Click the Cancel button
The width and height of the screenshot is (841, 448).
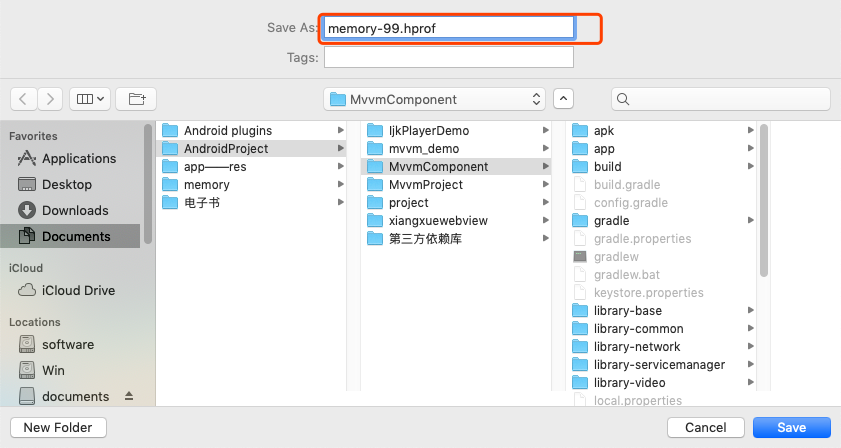(x=706, y=428)
